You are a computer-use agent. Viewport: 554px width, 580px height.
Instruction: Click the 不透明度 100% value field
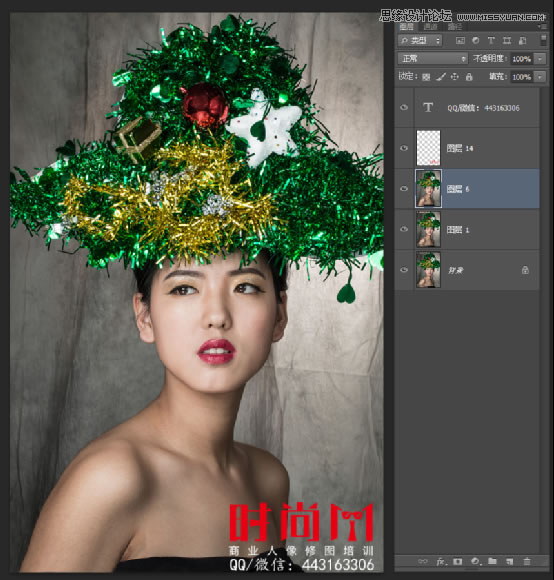(x=522, y=59)
